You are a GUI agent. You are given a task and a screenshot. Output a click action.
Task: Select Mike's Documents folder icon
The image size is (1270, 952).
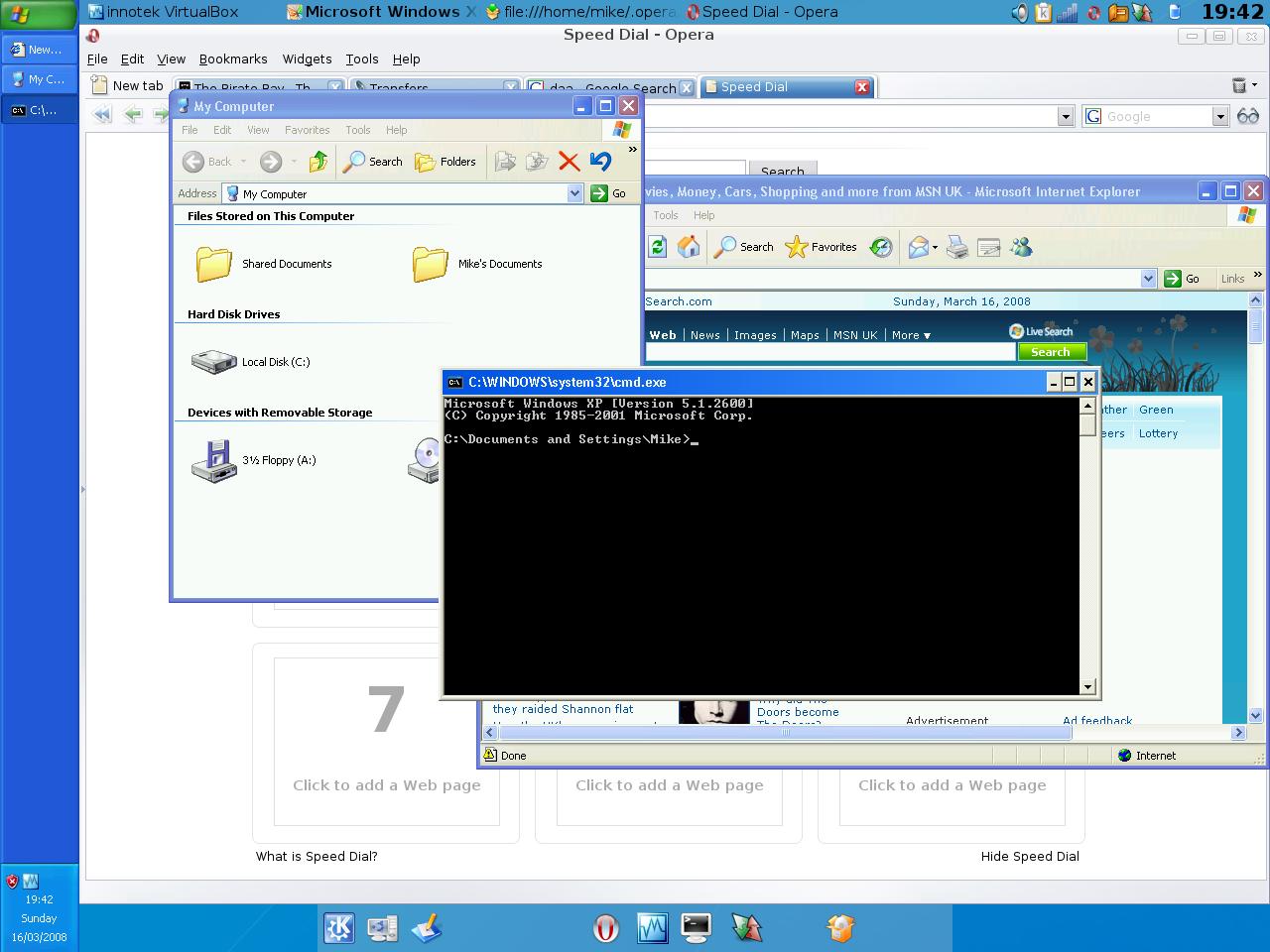[x=431, y=264]
